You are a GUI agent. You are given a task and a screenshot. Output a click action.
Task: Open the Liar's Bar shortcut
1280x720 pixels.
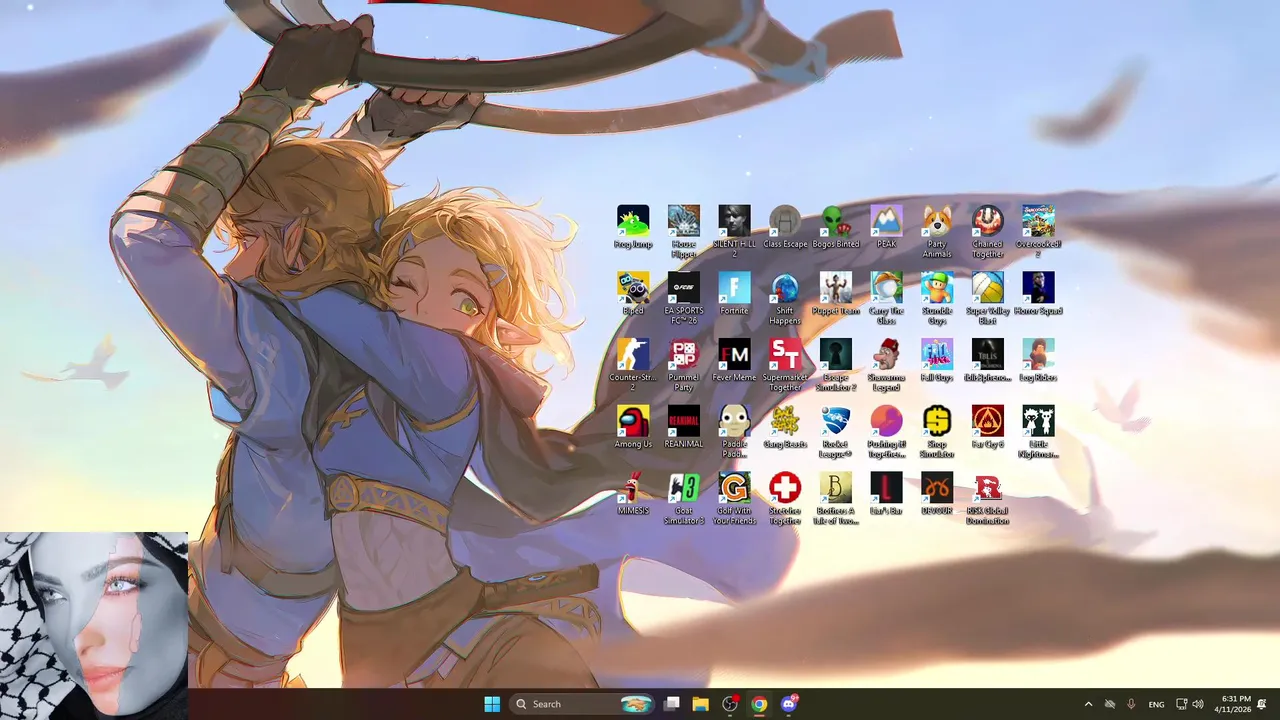pyautogui.click(x=886, y=495)
